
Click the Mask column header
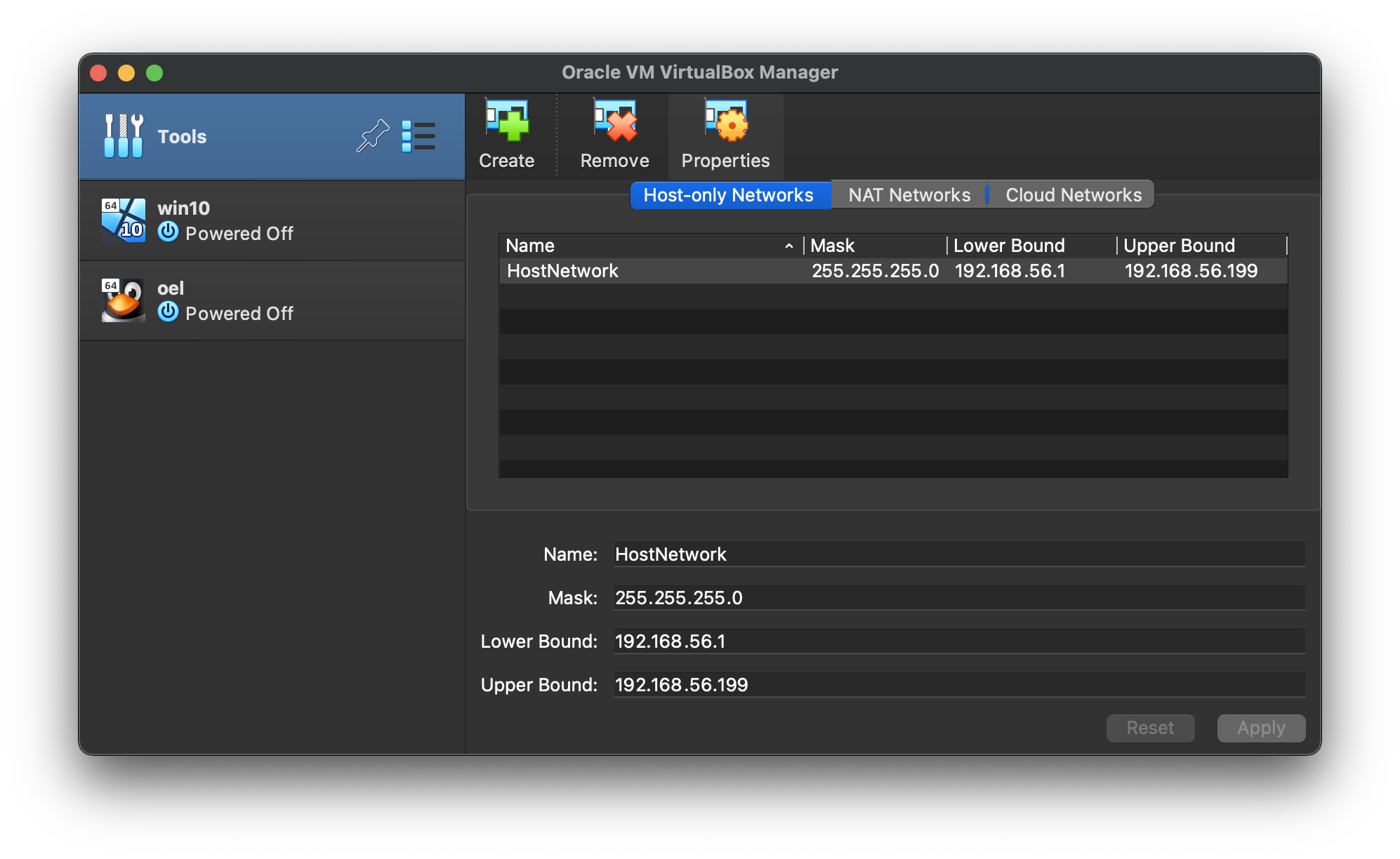tap(876, 246)
